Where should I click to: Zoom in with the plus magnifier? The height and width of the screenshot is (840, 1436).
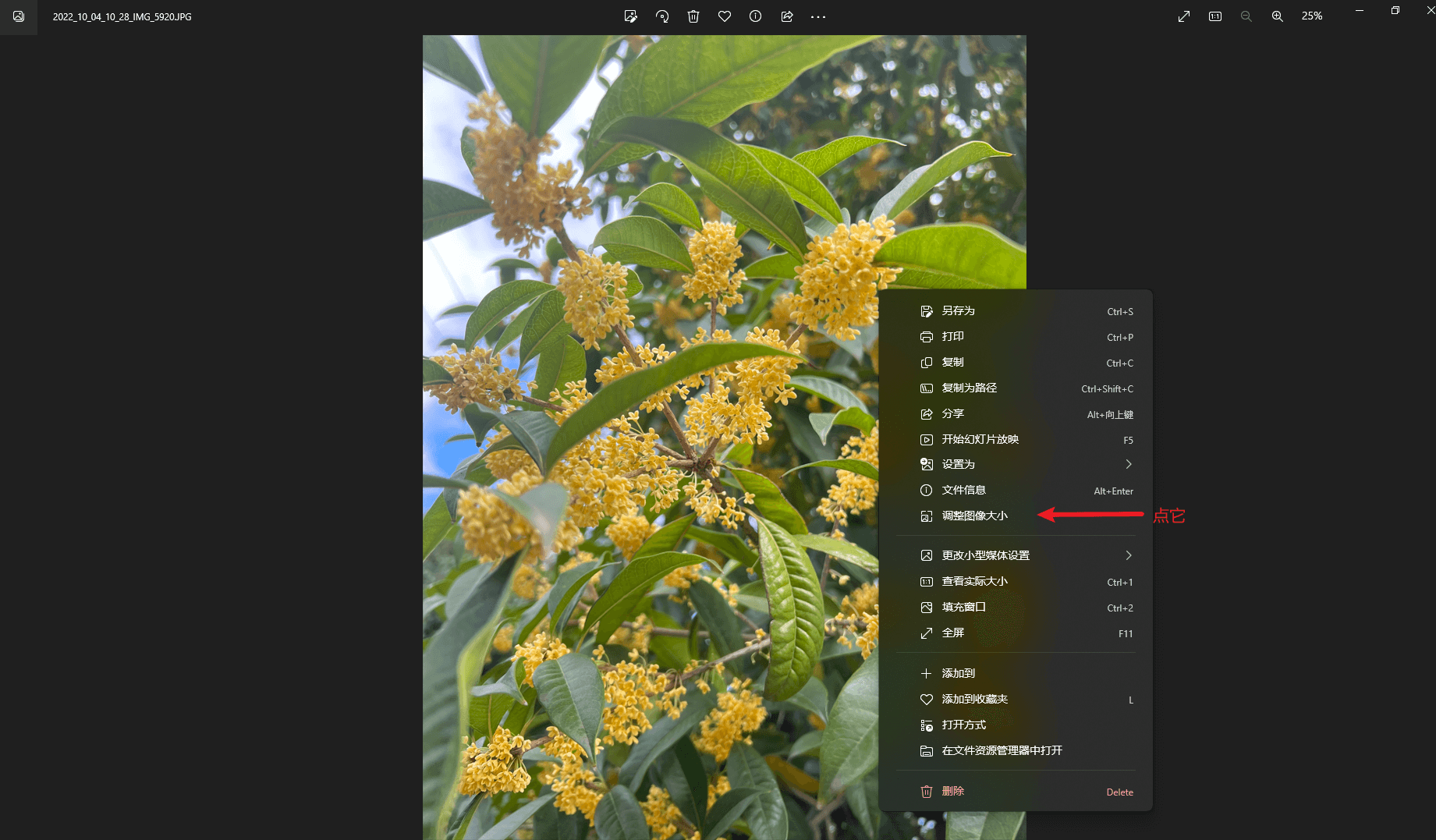[x=1278, y=16]
